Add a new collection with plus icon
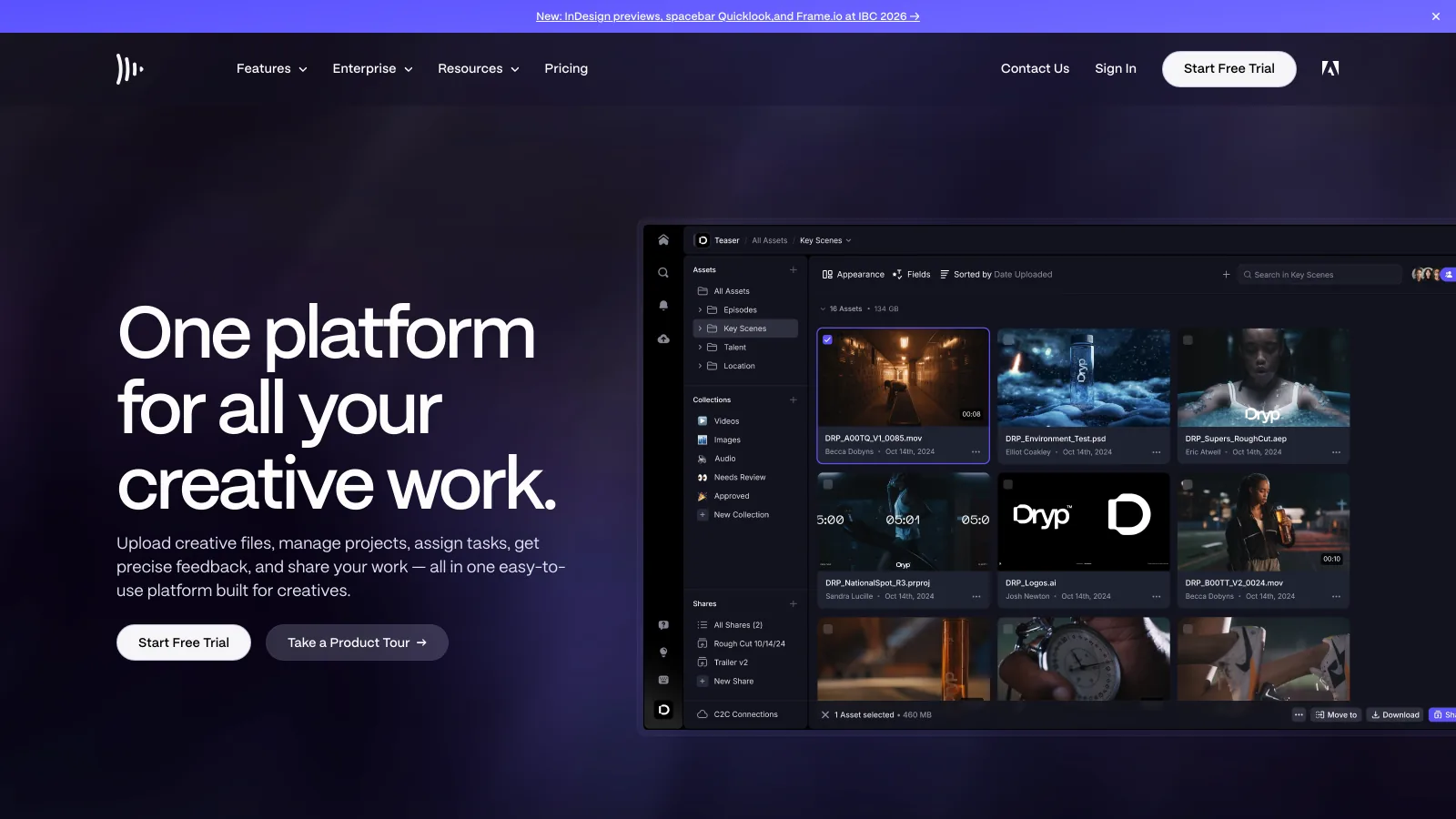The height and width of the screenshot is (819, 1456). tap(794, 400)
